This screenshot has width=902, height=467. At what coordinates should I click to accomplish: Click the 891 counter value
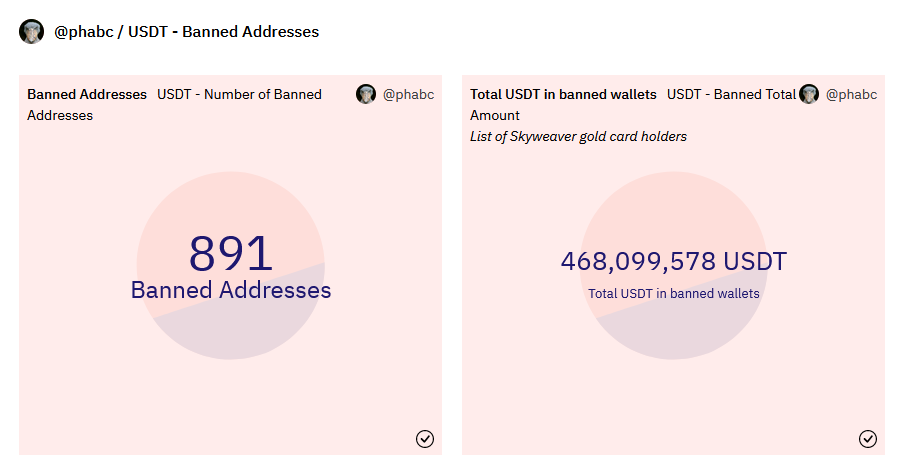(231, 254)
